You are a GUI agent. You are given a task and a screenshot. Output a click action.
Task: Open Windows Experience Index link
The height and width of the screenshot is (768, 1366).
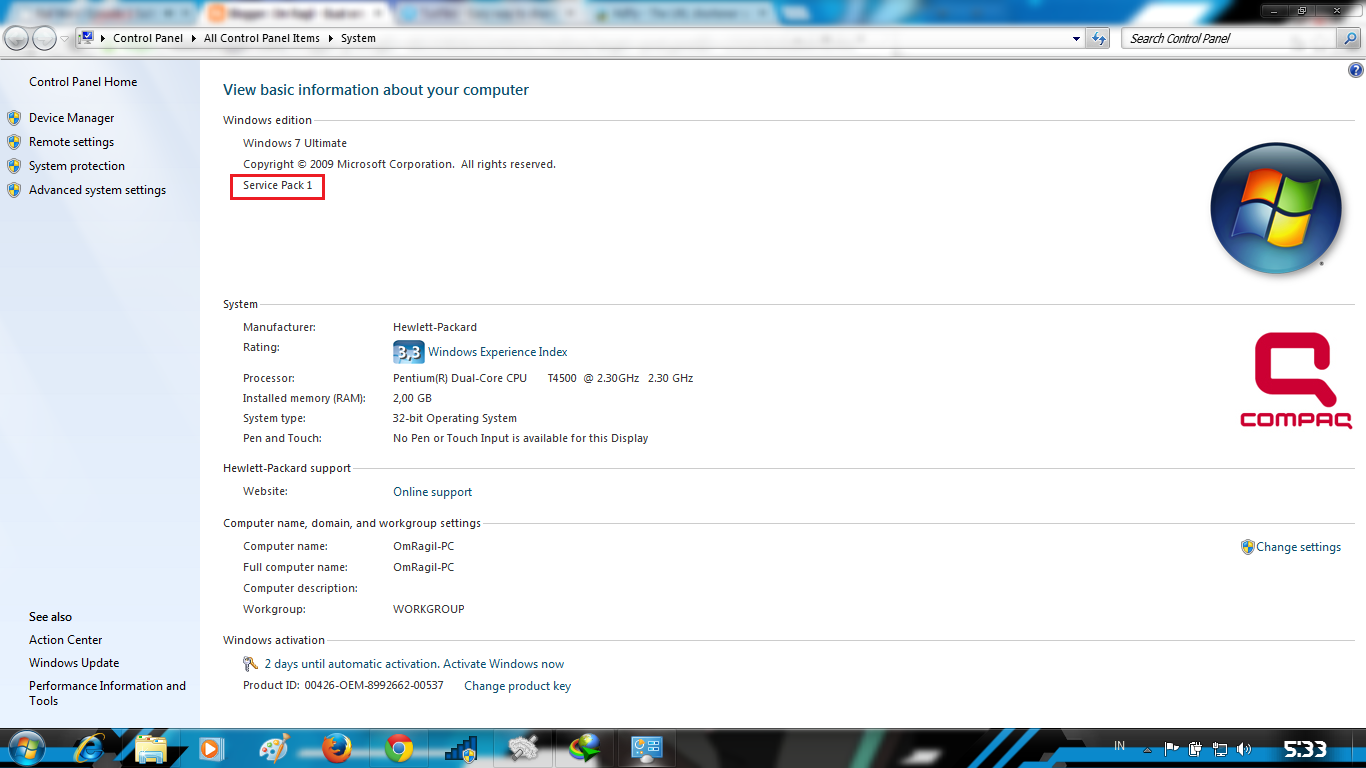(x=497, y=352)
